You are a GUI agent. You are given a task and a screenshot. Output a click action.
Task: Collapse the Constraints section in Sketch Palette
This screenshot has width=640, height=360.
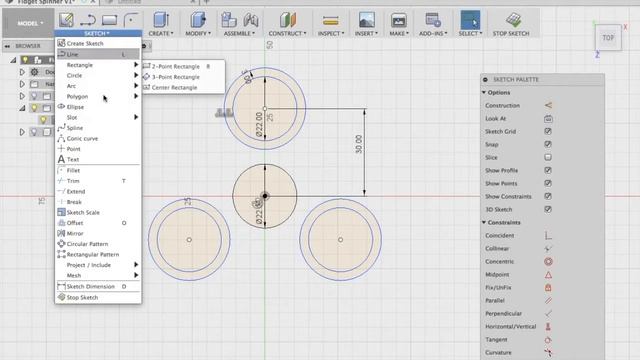click(x=484, y=222)
